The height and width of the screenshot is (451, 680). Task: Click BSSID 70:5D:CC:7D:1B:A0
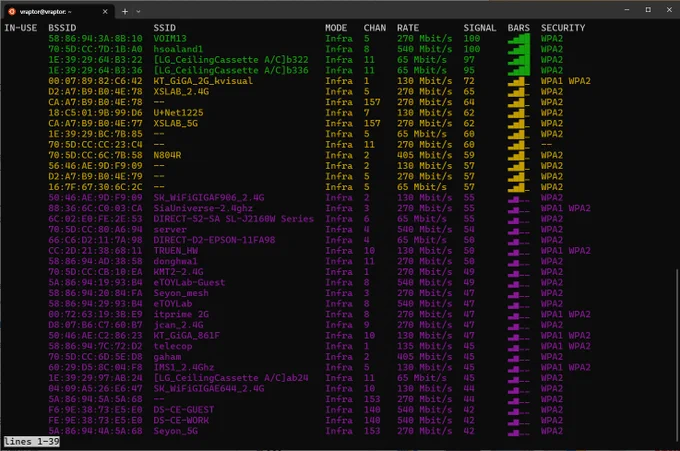[95, 49]
